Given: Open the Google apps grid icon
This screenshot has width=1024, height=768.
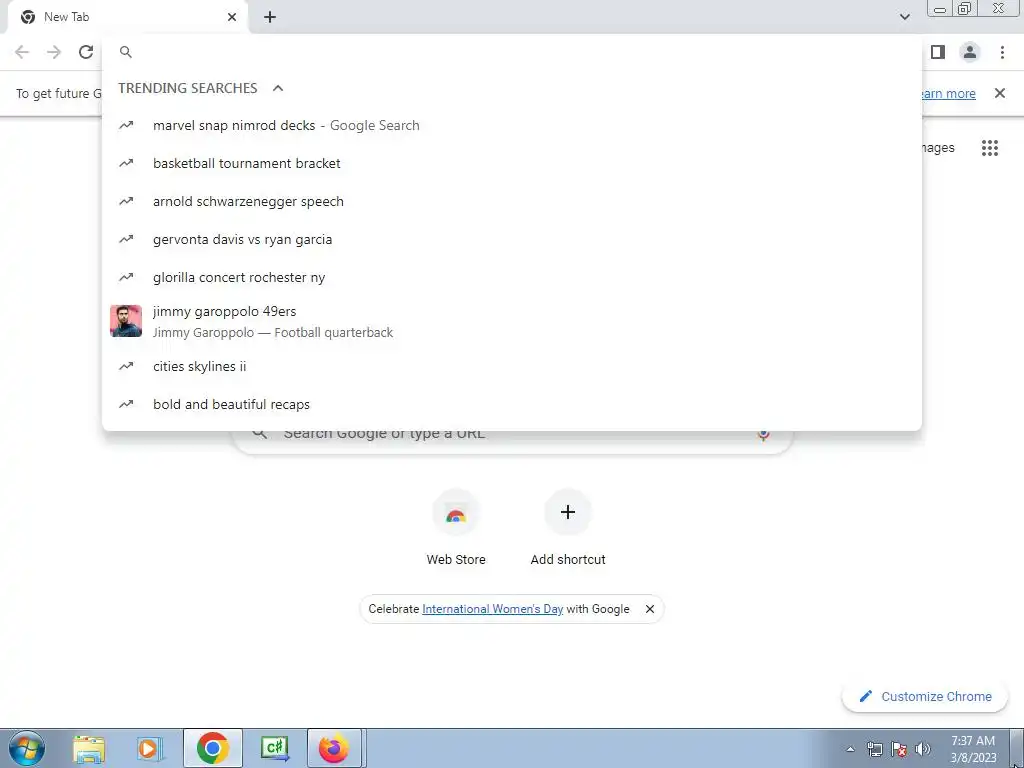Looking at the screenshot, I should 990,148.
